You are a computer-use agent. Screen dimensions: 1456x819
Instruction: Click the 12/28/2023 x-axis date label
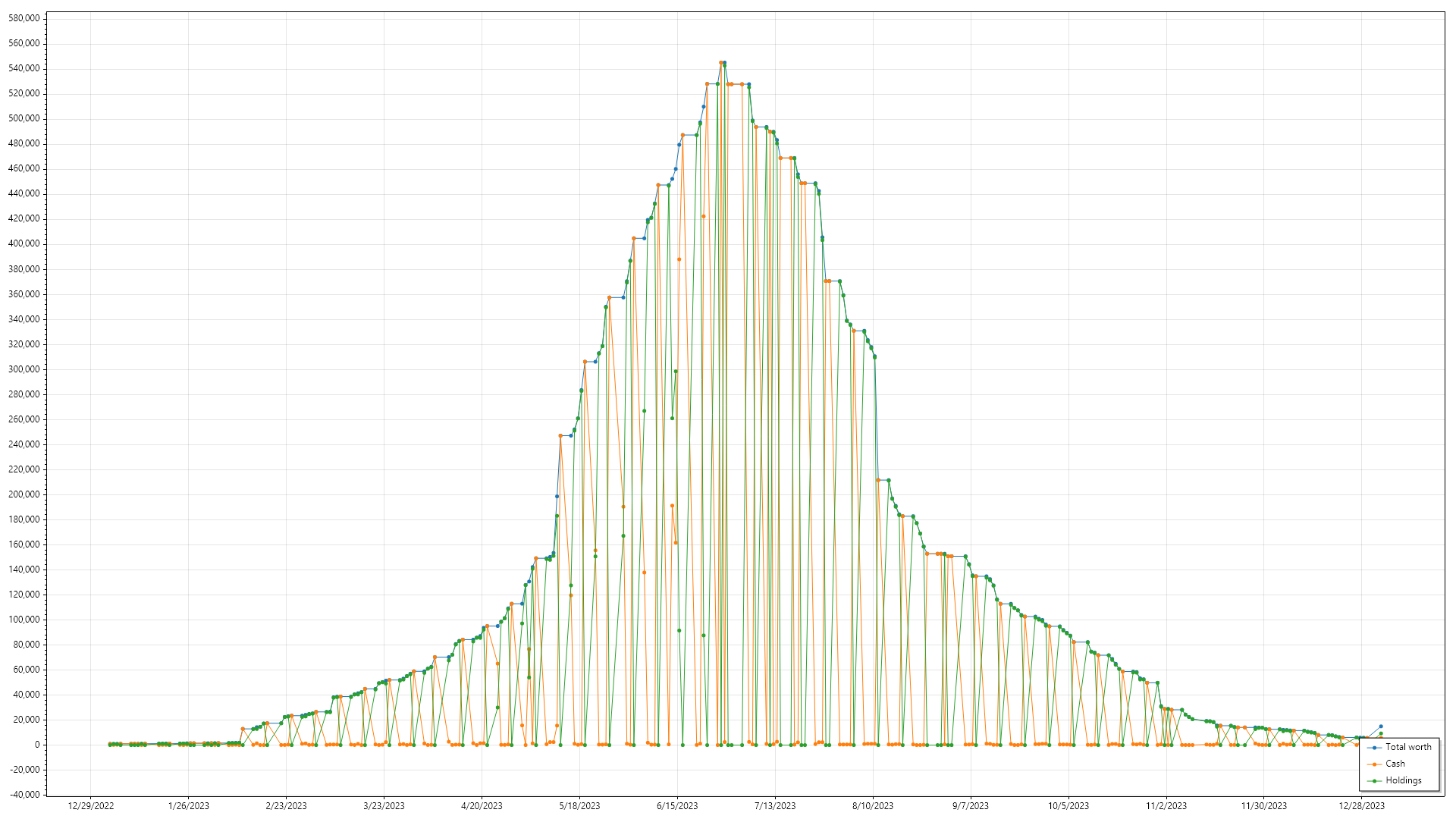click(1361, 806)
